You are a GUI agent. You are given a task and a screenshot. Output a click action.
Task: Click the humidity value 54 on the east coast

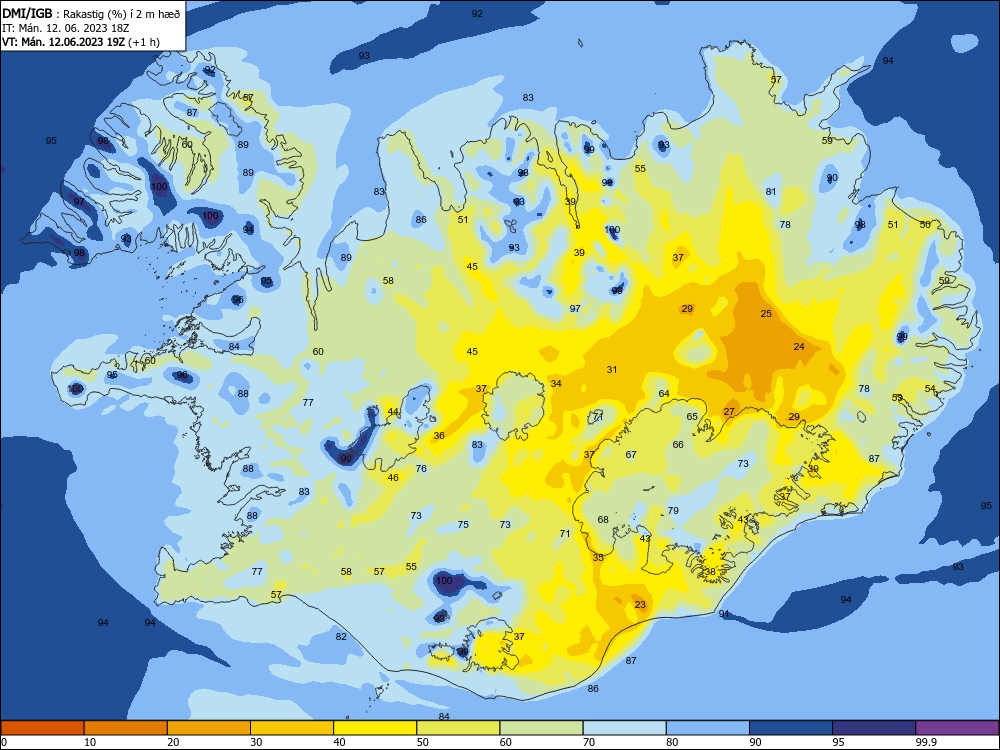pos(930,388)
